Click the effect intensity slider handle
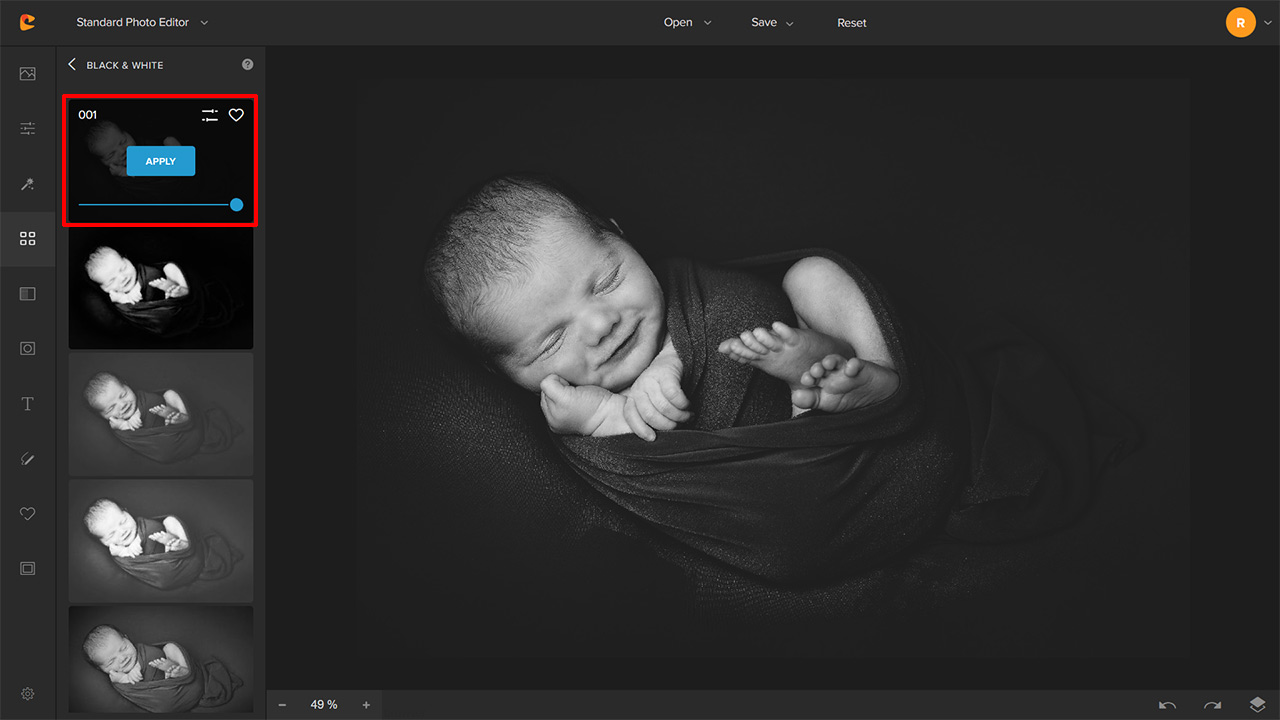The image size is (1280, 720). 236,205
